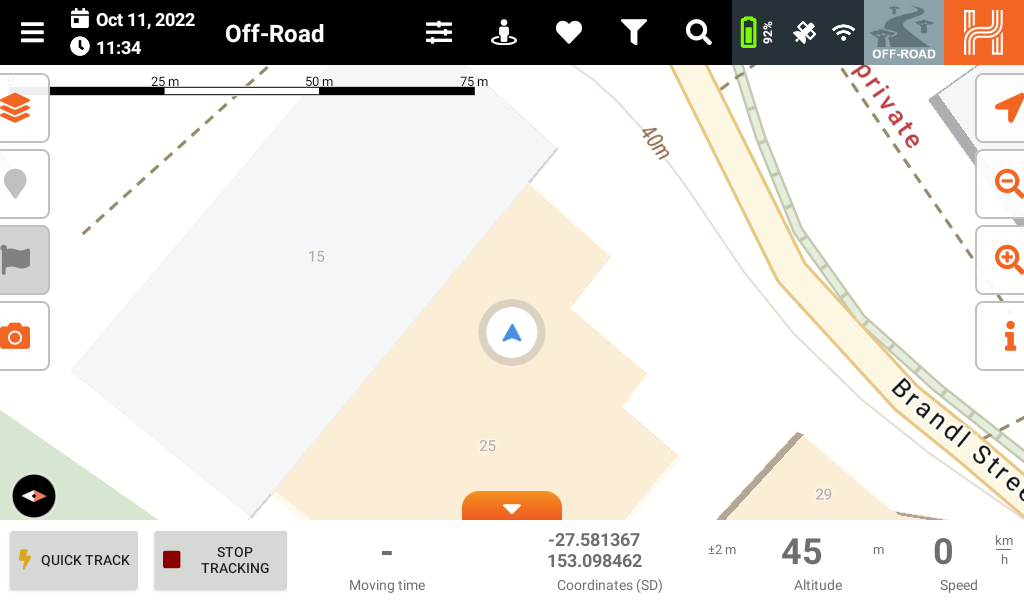Collapse the bottom info panel arrow

pos(512,506)
